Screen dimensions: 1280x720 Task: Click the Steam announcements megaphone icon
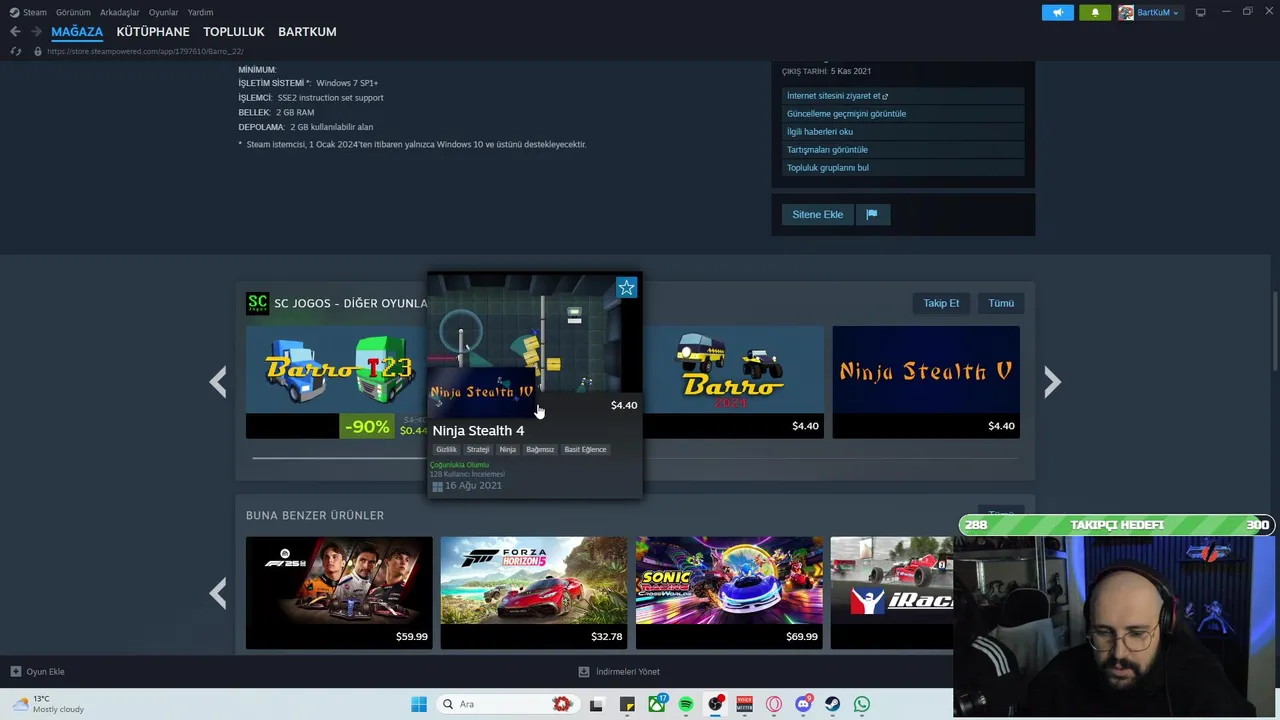tap(1057, 12)
